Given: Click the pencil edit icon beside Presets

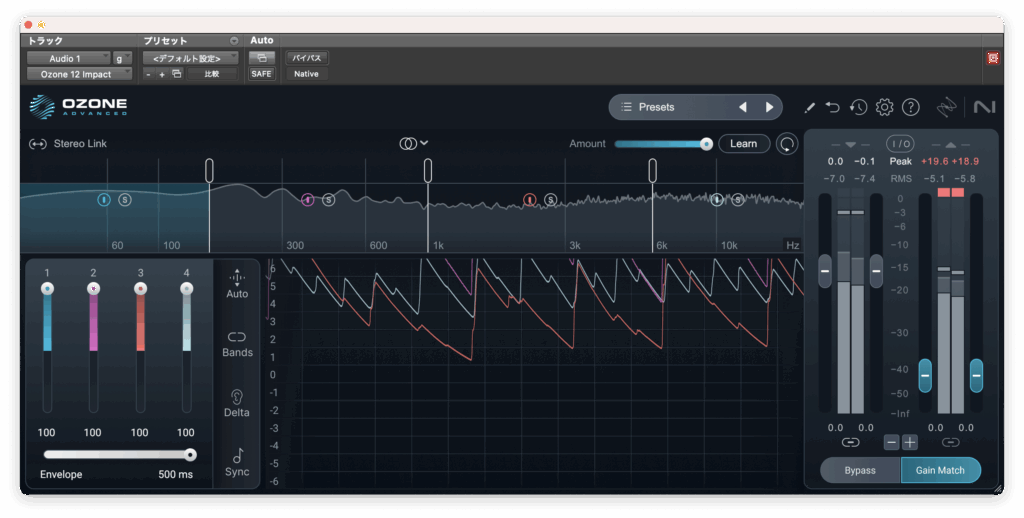Looking at the screenshot, I should [809, 107].
